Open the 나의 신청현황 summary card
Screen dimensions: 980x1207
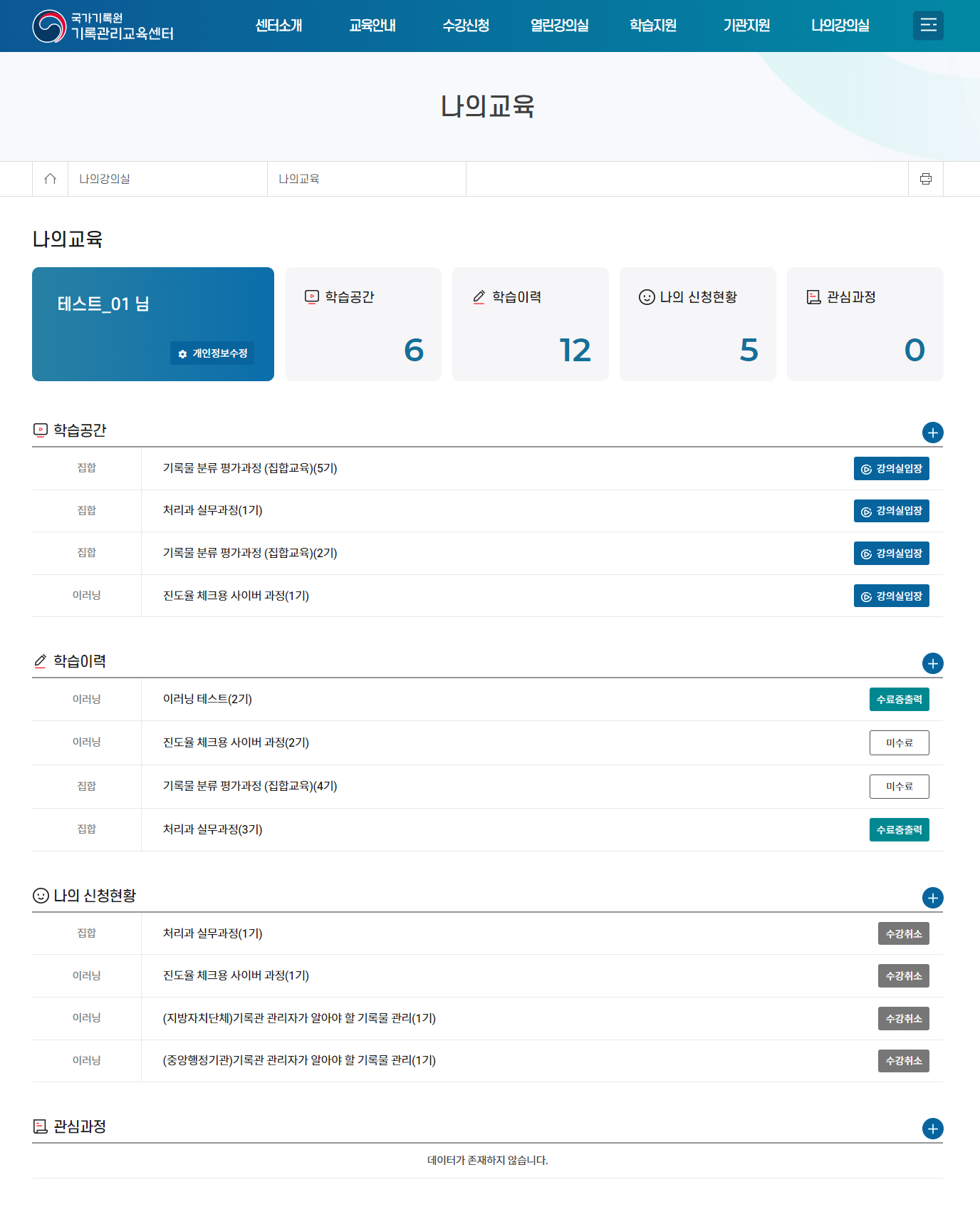(698, 324)
